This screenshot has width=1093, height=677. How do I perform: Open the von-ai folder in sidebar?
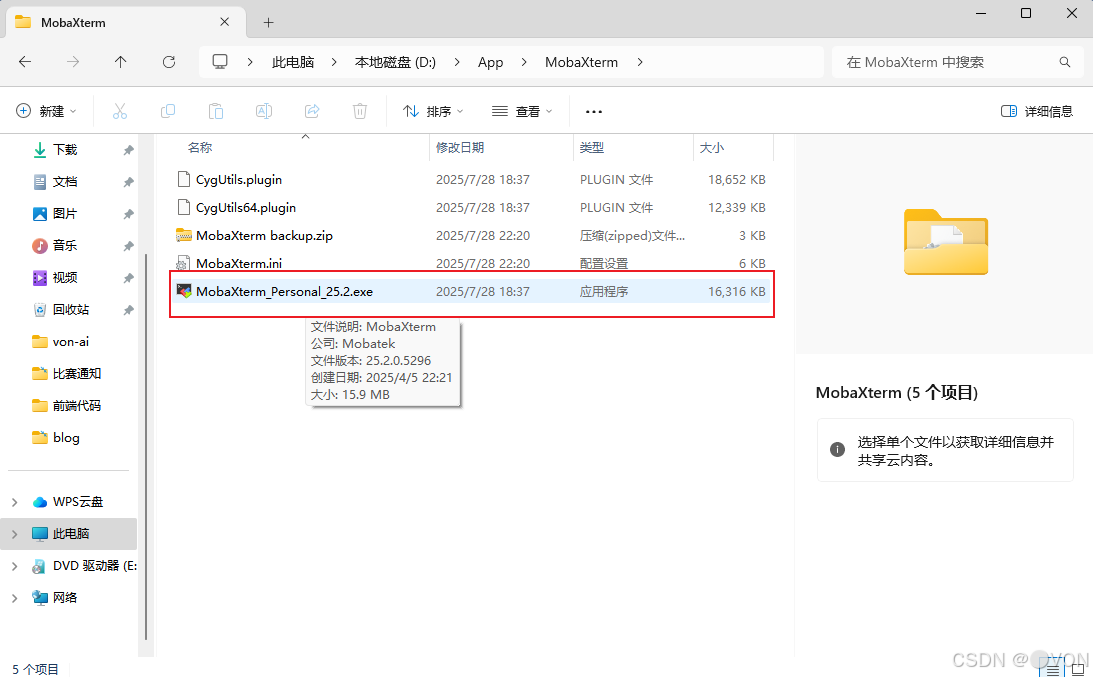point(70,342)
